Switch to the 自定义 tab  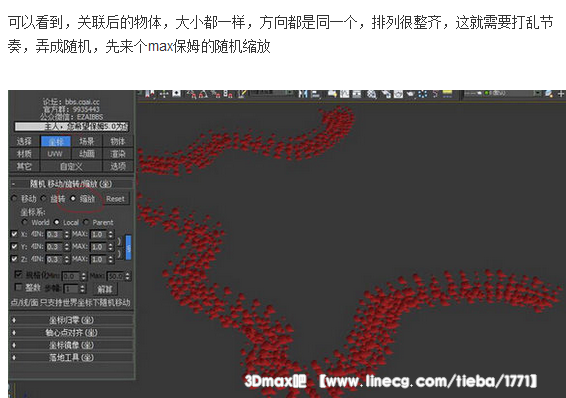point(71,166)
